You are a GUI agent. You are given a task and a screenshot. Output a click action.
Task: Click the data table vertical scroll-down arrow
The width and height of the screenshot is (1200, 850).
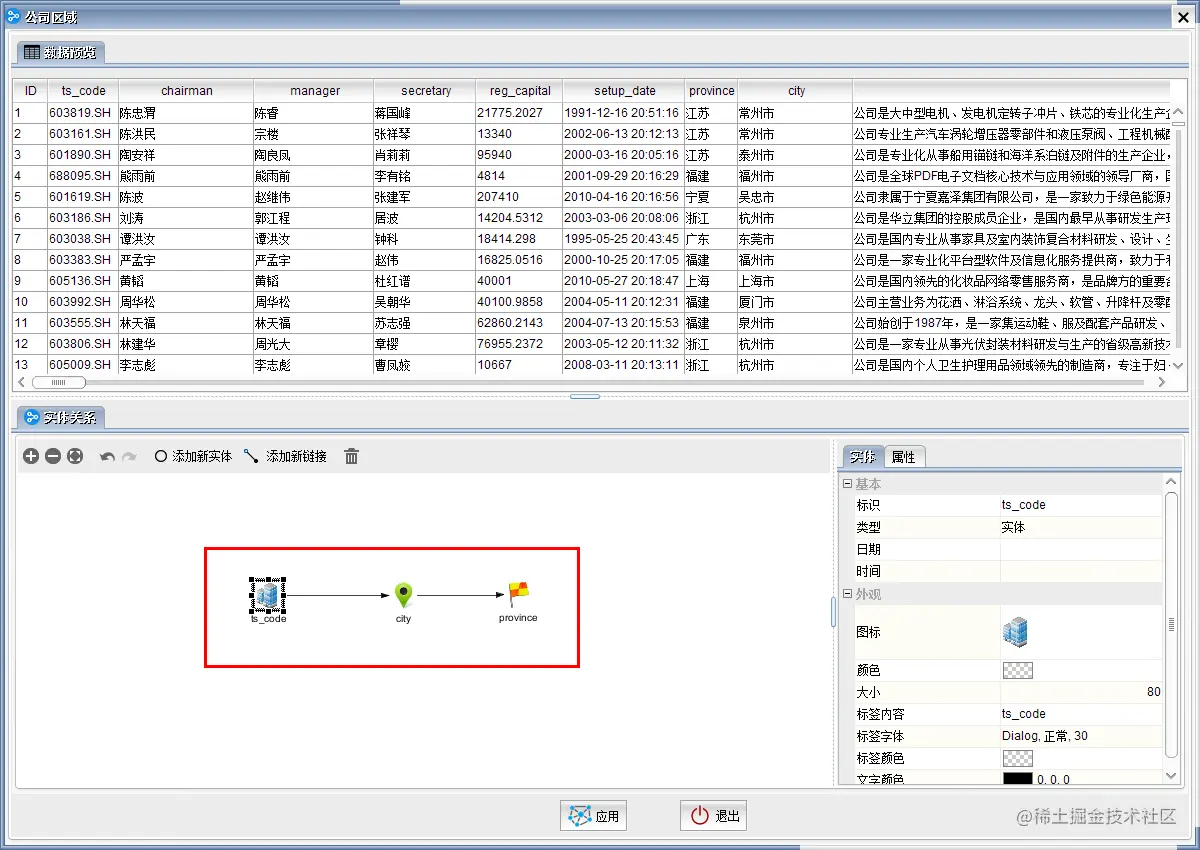point(1176,366)
